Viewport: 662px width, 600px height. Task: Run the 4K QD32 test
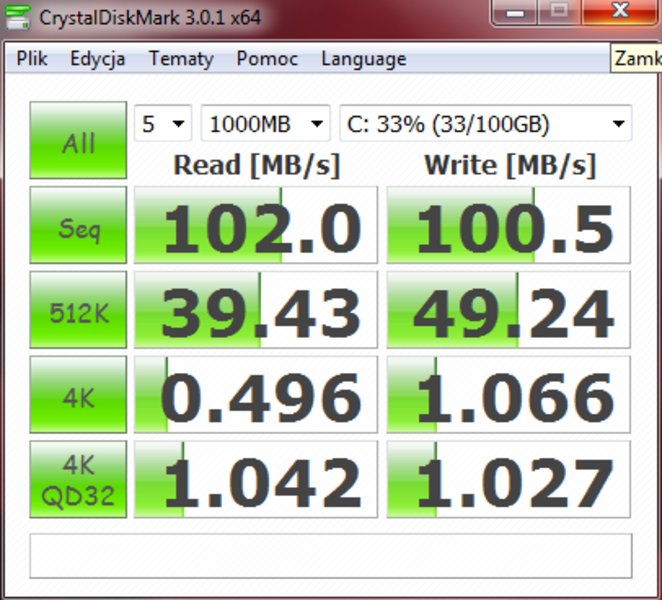(x=78, y=481)
